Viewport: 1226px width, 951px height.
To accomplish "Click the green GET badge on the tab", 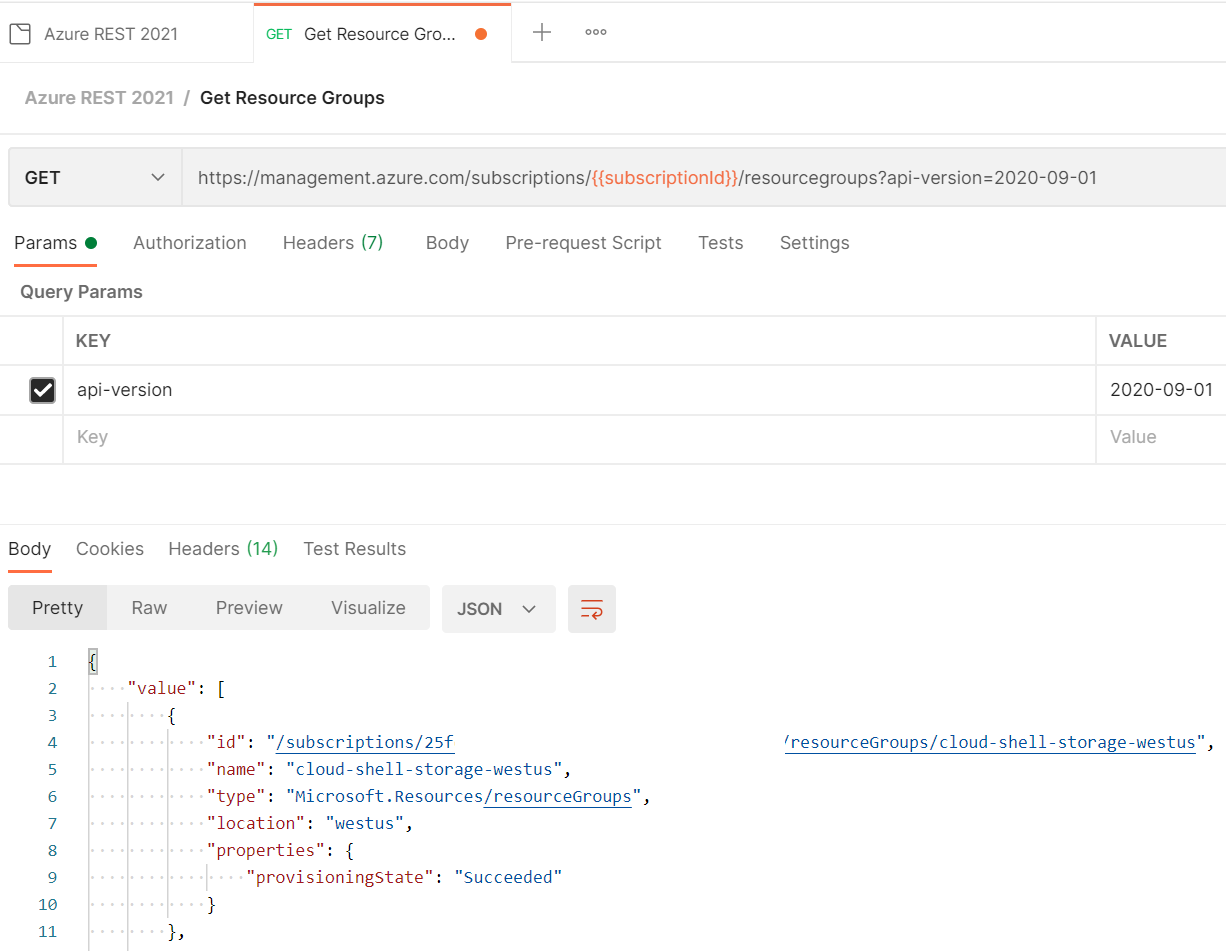I will click(x=277, y=33).
